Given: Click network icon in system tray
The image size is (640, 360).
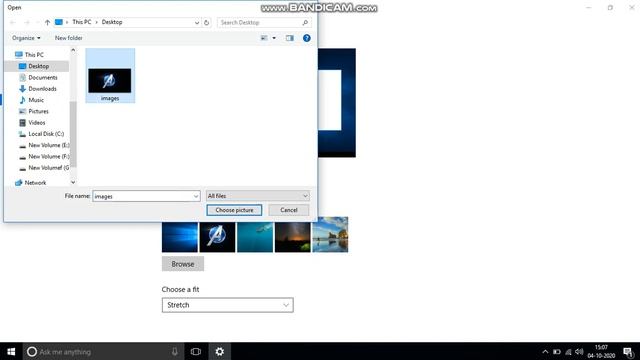Looking at the screenshot, I should [x=568, y=351].
